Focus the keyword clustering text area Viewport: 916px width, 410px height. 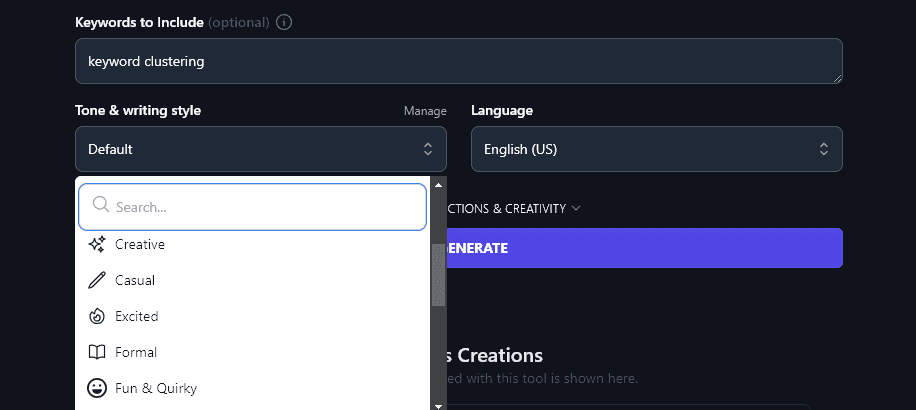(458, 61)
